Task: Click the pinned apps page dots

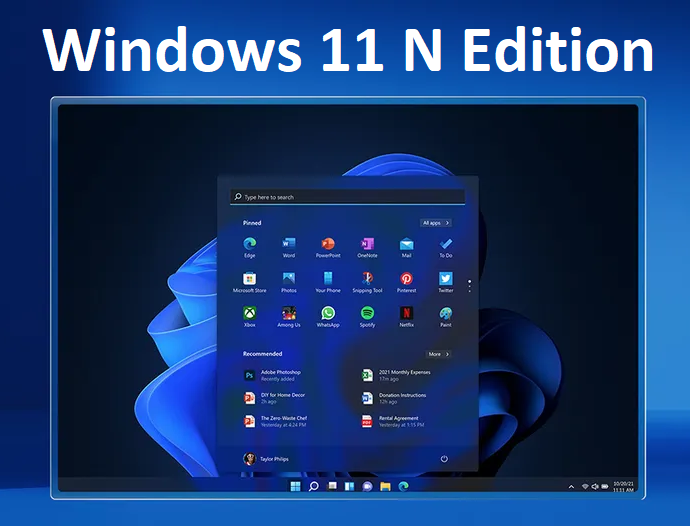Action: click(470, 286)
